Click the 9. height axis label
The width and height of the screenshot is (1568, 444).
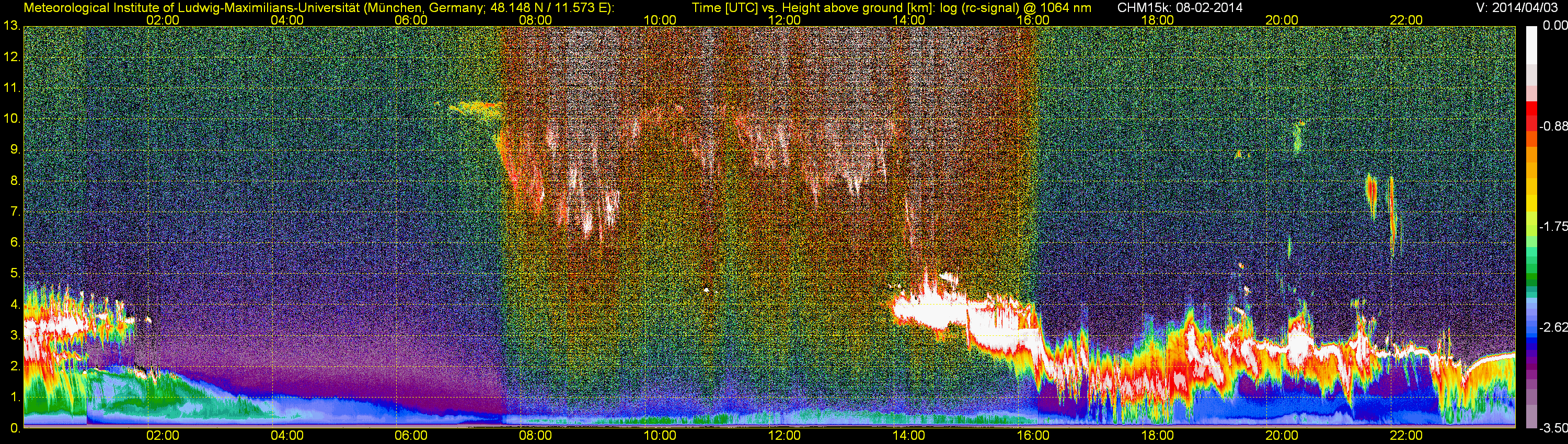pos(15,149)
